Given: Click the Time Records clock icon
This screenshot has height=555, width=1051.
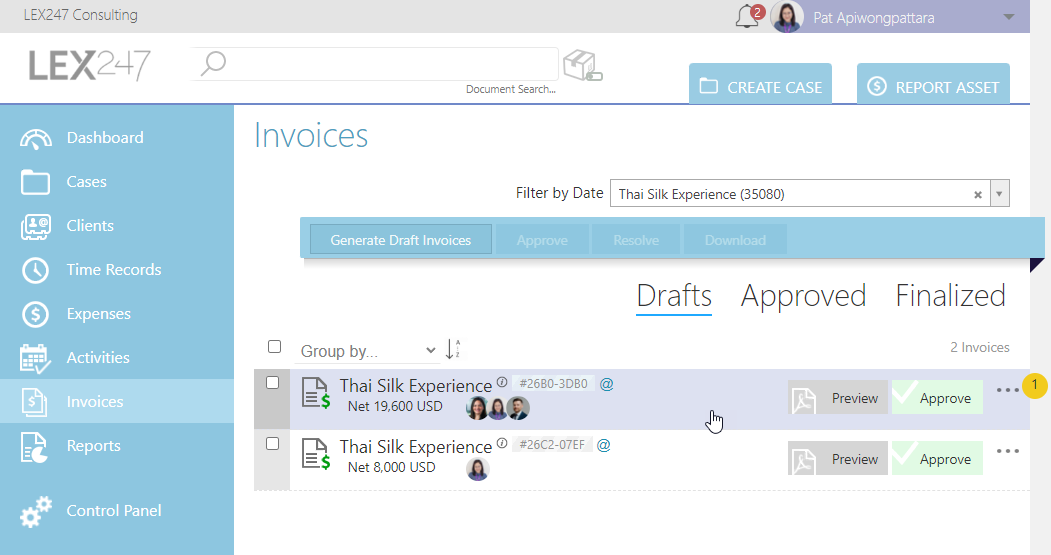Looking at the screenshot, I should click(x=35, y=270).
